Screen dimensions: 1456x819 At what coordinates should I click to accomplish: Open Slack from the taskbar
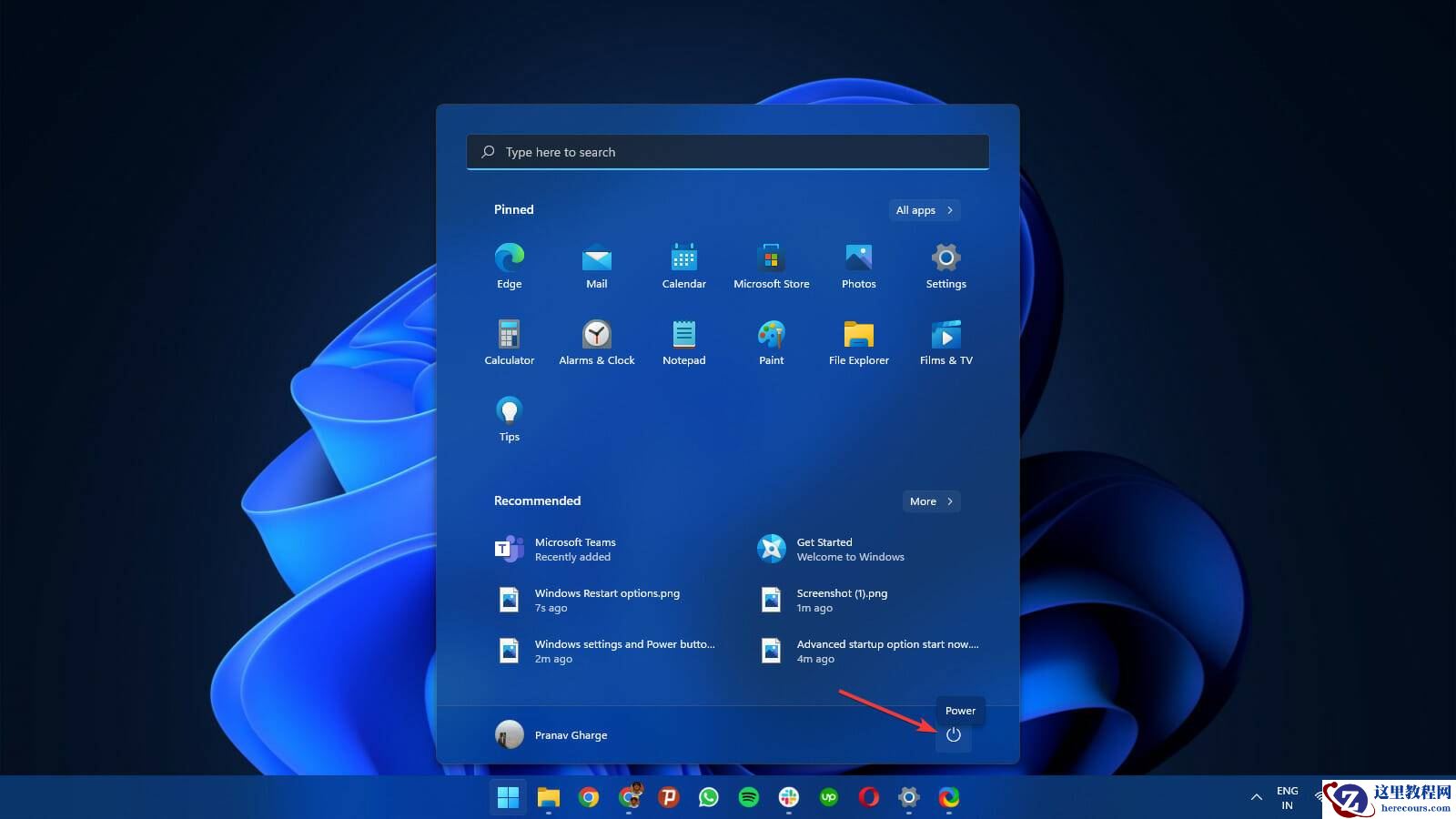coord(788,798)
